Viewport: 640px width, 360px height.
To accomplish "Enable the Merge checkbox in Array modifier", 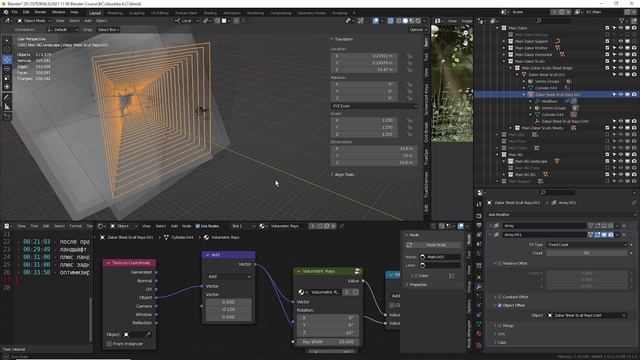I will [500, 326].
